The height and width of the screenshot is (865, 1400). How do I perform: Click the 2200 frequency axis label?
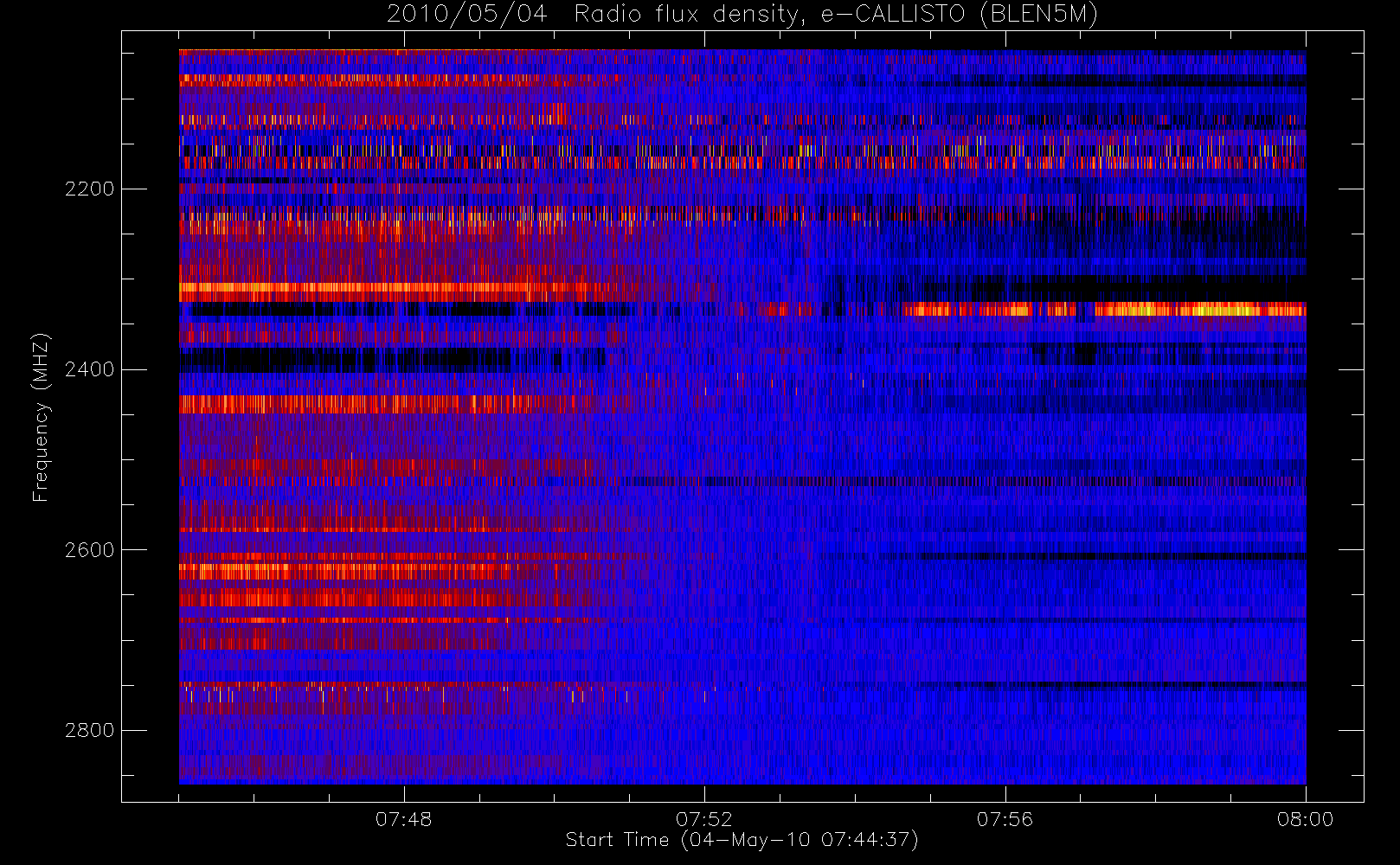[89, 189]
